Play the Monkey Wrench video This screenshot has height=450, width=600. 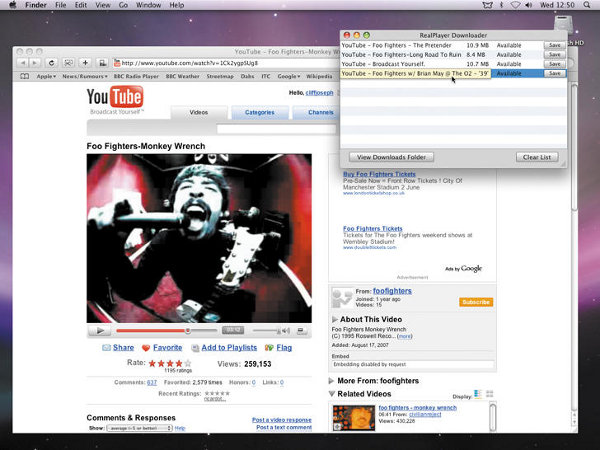tap(100, 331)
